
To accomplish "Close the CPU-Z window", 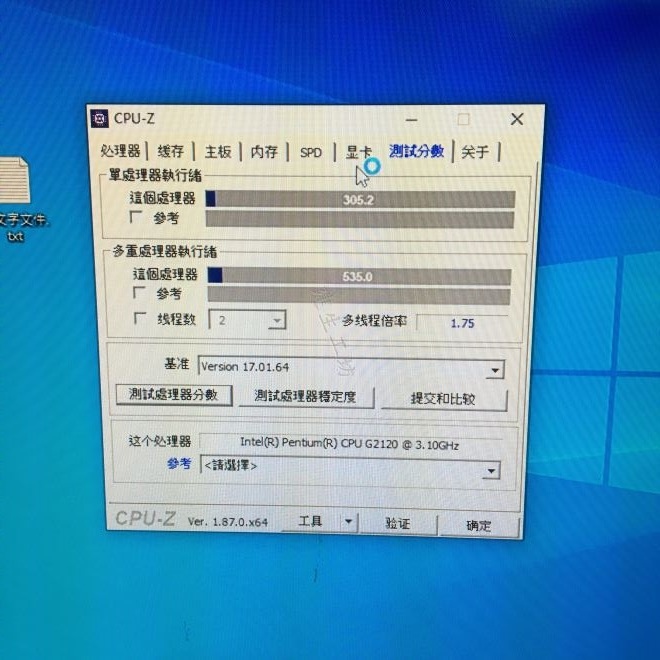I will pyautogui.click(x=517, y=119).
